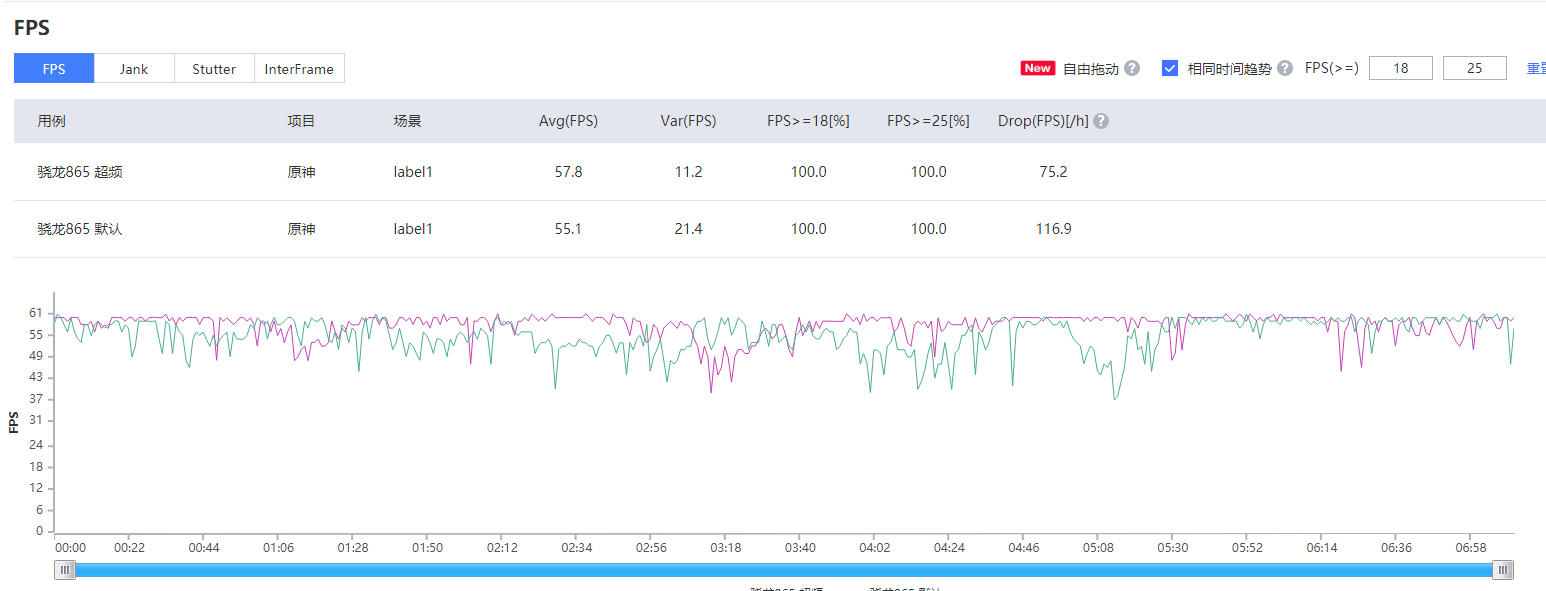The image size is (1546, 591).
Task: Click FPS threshold field showing 25
Action: click(1475, 68)
